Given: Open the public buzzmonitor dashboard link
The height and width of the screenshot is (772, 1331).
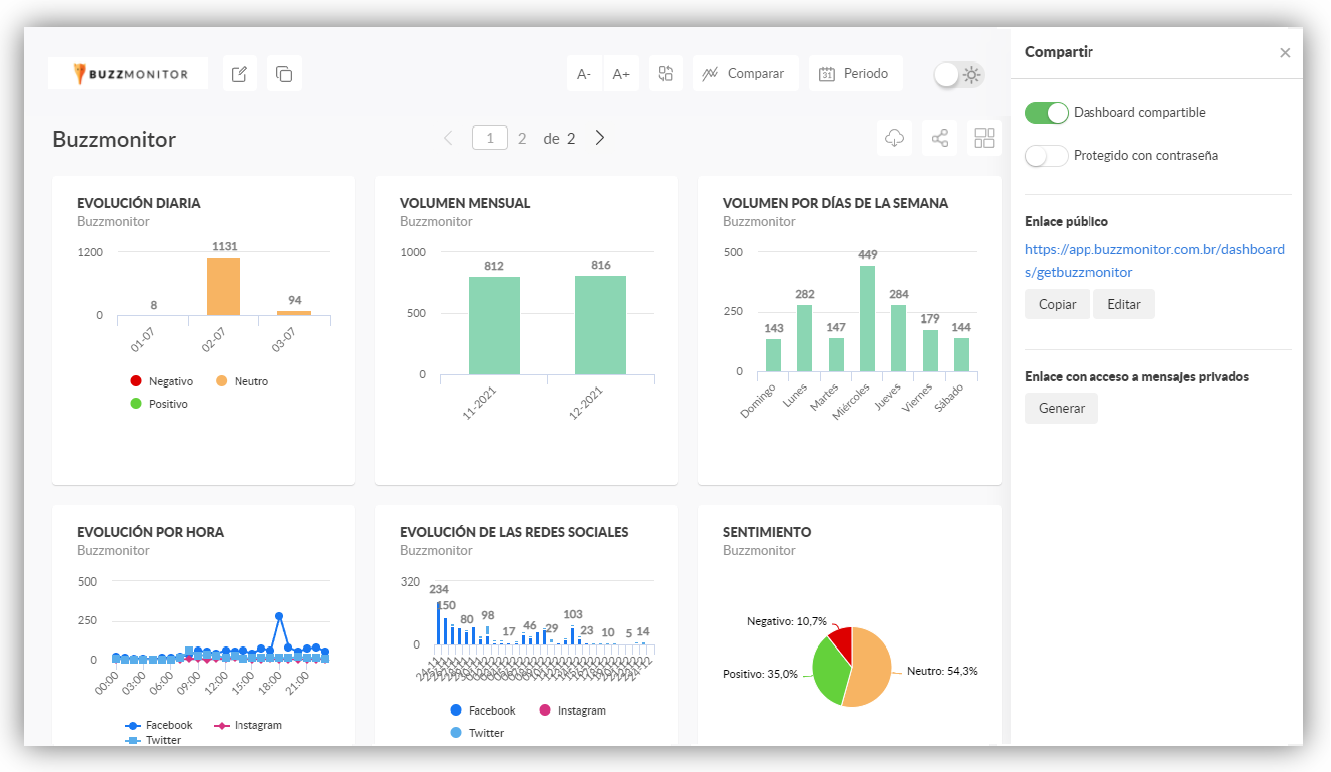Looking at the screenshot, I should click(1155, 260).
